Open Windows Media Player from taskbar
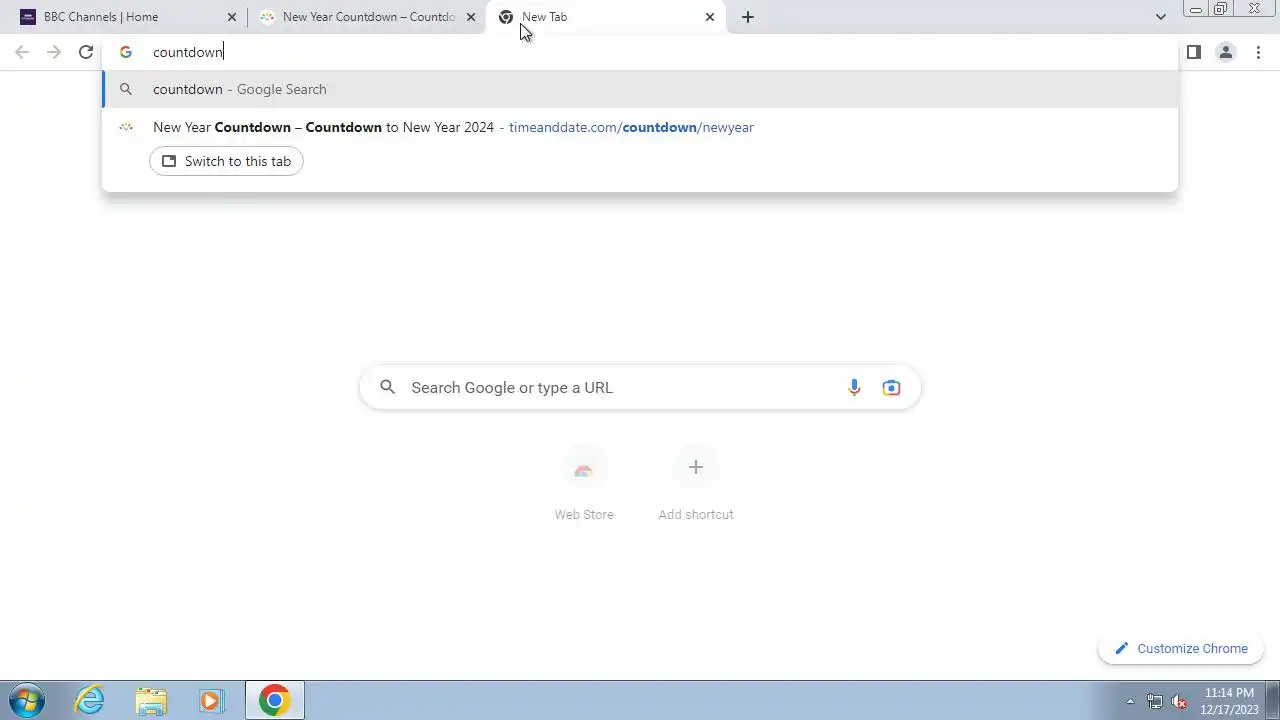 pos(210,700)
